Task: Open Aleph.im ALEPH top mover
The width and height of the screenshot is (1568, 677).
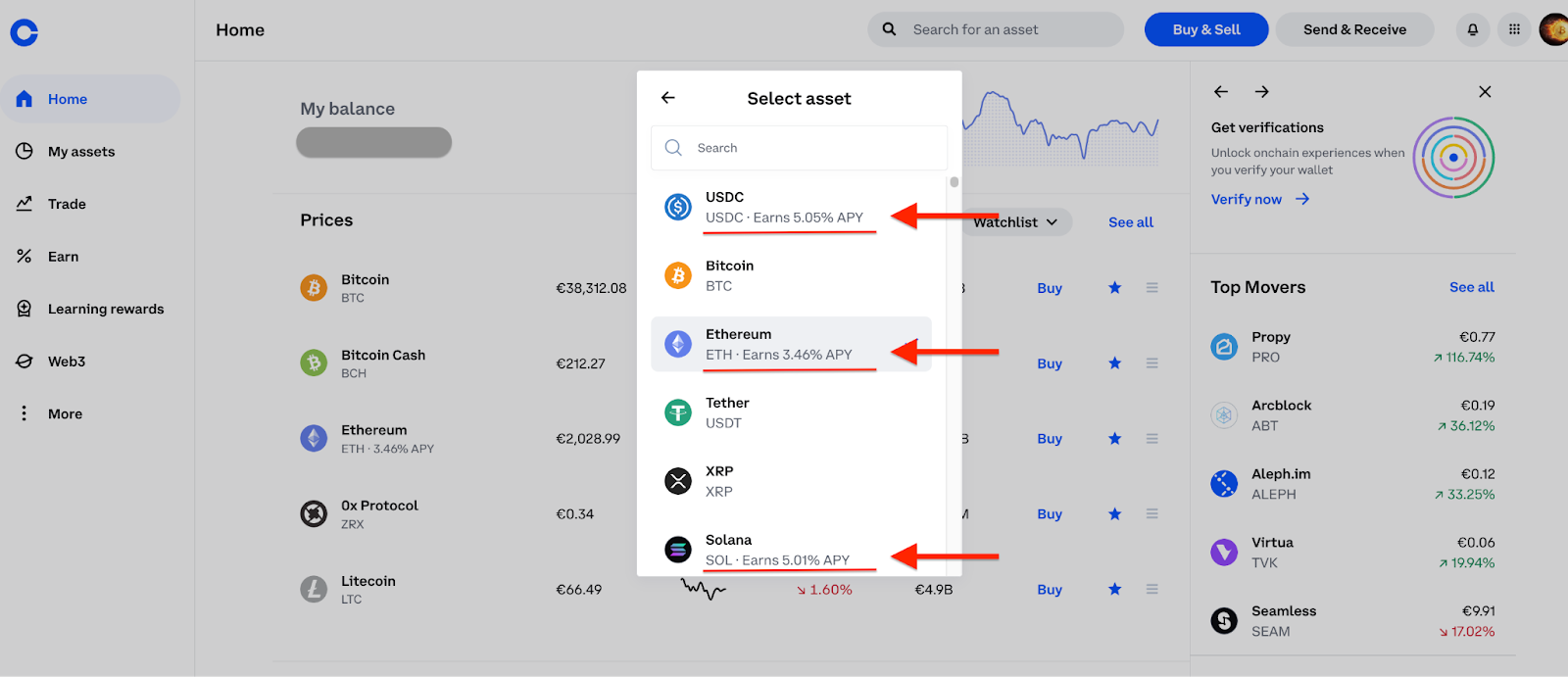Action: point(1352,484)
